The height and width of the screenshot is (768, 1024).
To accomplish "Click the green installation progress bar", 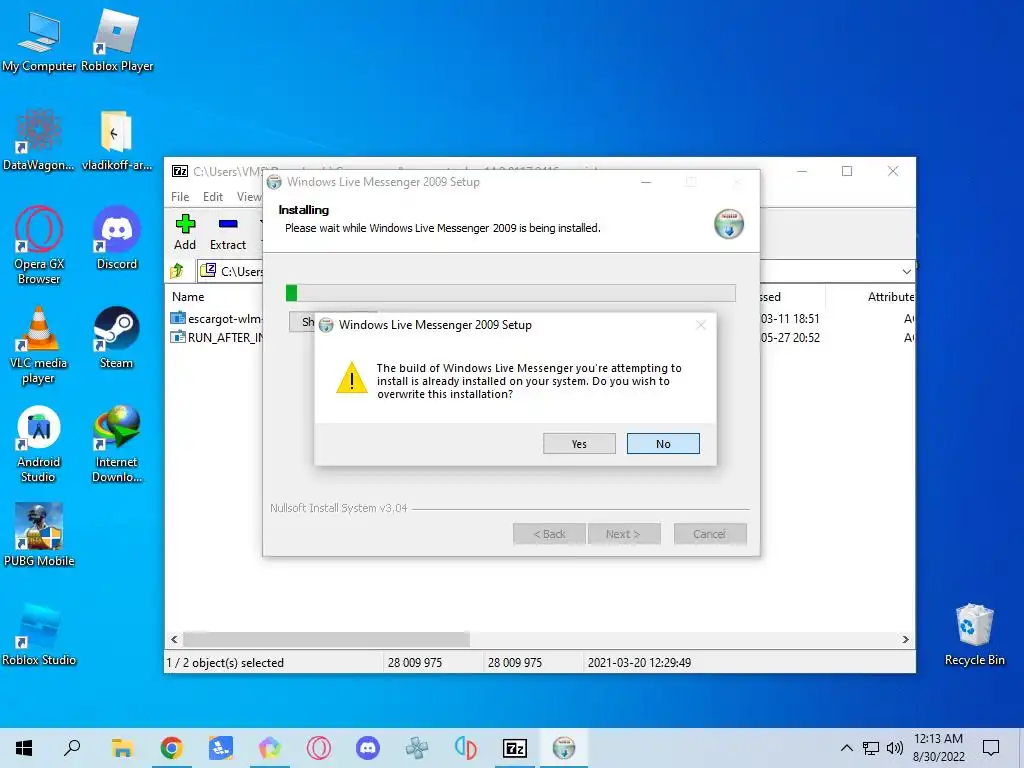I will pyautogui.click(x=510, y=293).
